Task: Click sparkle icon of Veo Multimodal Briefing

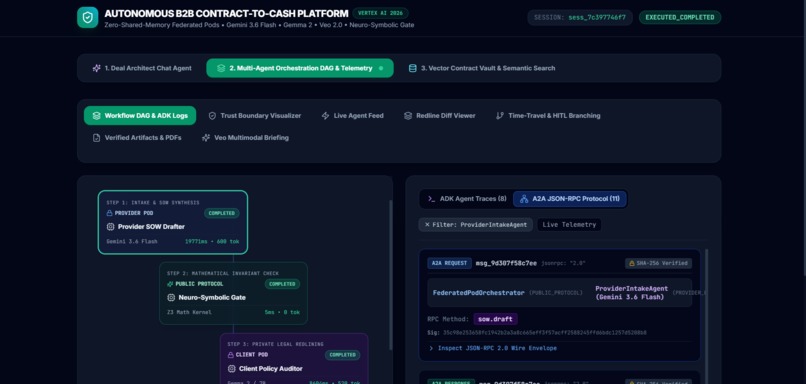Action: point(206,138)
